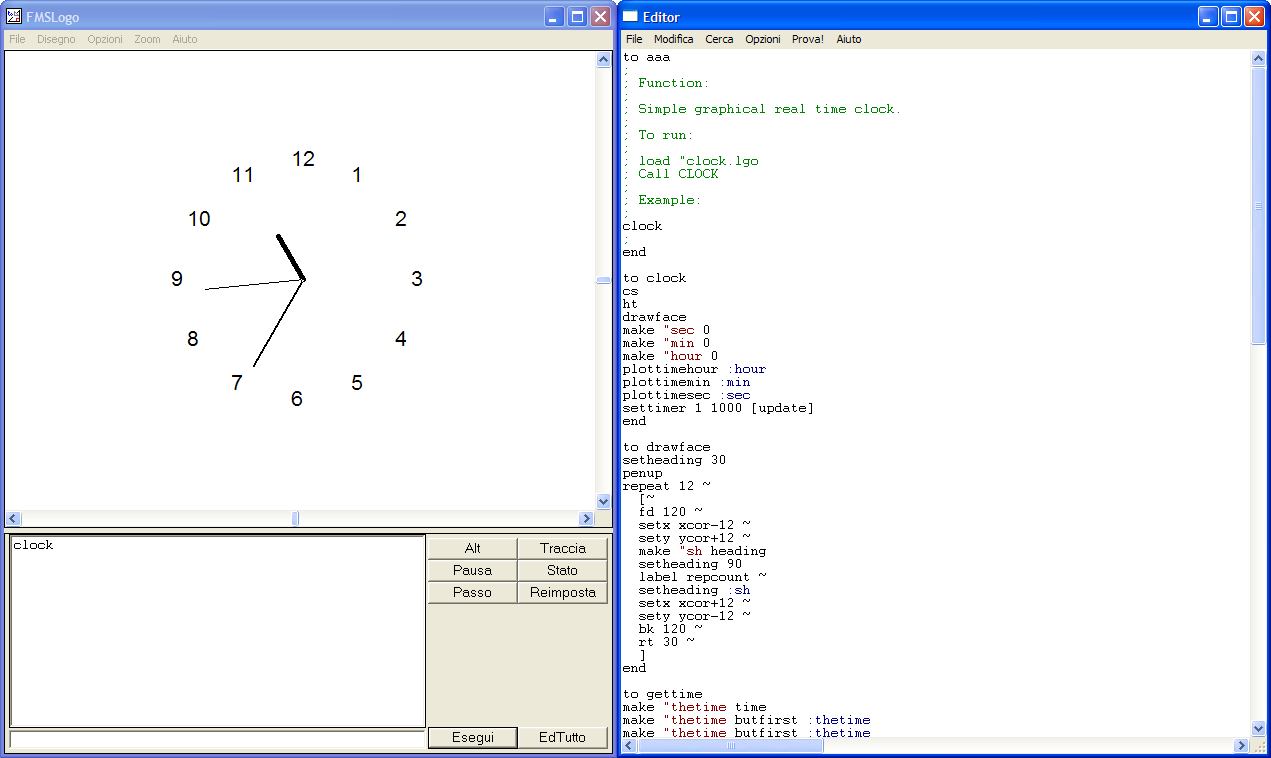Click the comment 'Simple graphical real time clock.'
The height and width of the screenshot is (758, 1271).
pyautogui.click(x=770, y=109)
